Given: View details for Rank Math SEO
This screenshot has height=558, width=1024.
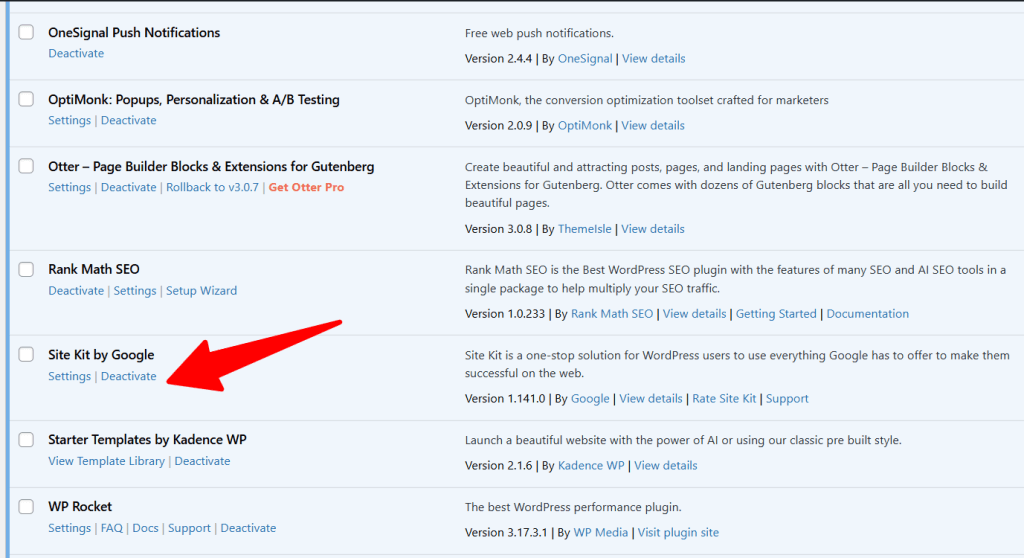Looking at the screenshot, I should coord(694,314).
